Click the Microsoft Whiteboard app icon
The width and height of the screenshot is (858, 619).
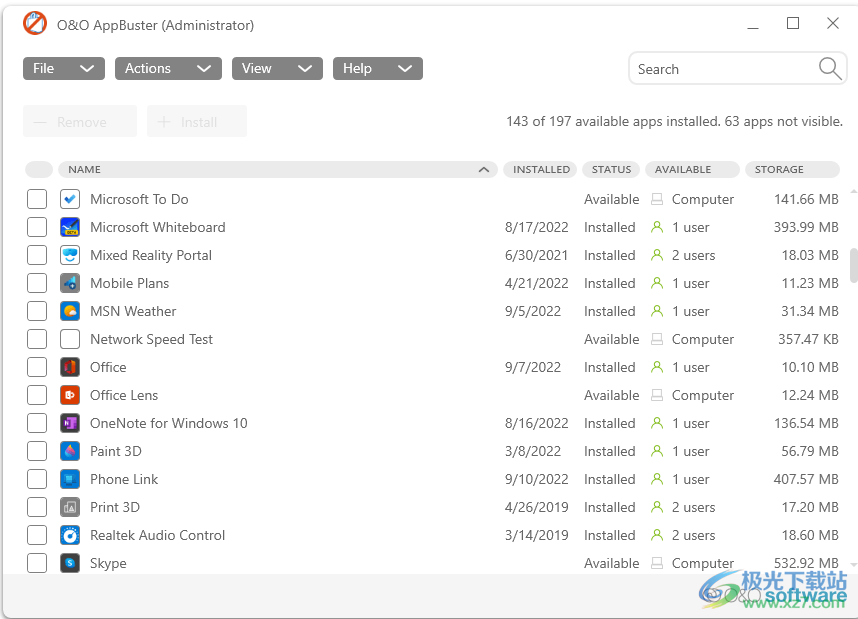pyautogui.click(x=70, y=227)
